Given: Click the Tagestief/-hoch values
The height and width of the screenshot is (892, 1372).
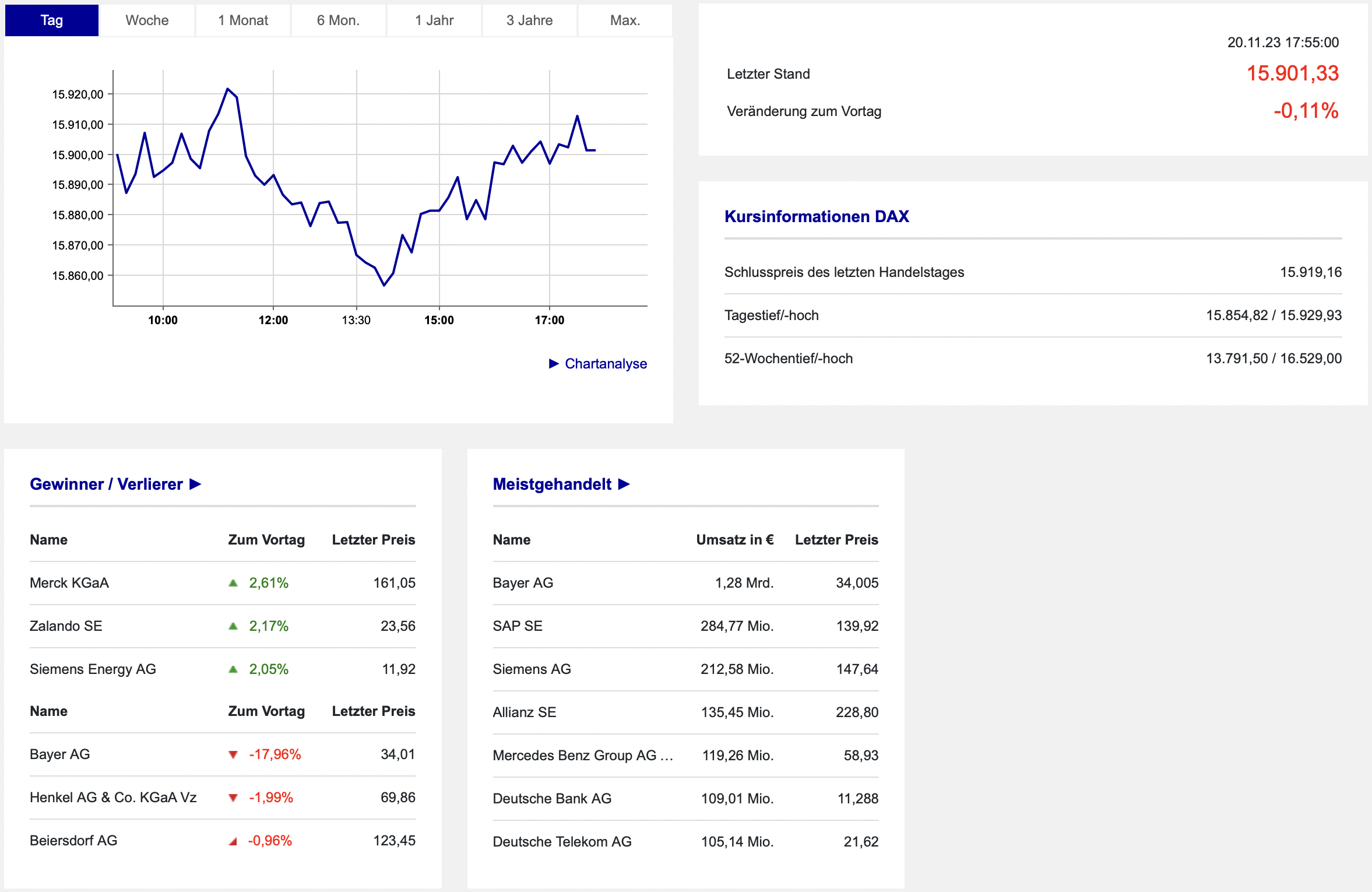Looking at the screenshot, I should pos(1274,315).
